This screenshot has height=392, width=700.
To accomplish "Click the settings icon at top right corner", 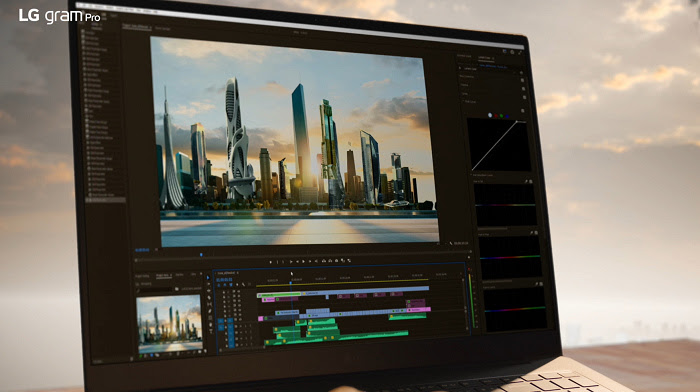I will tap(512, 52).
